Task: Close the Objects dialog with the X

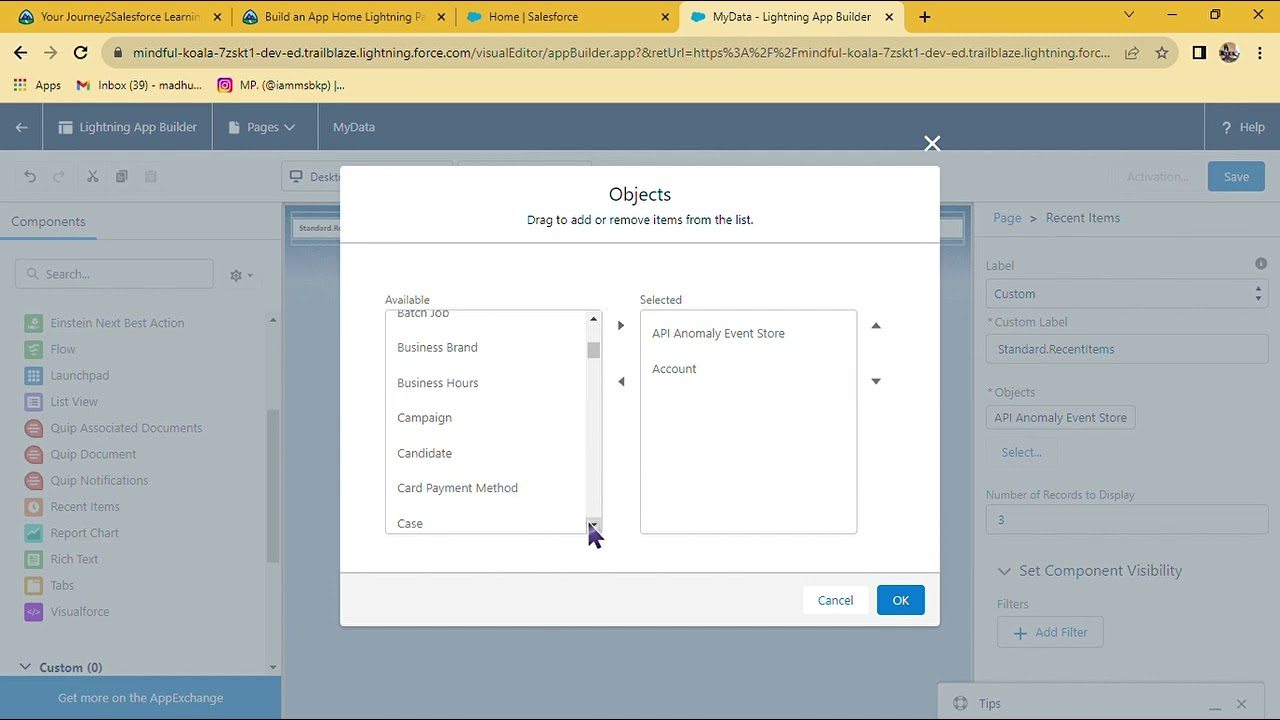Action: tap(932, 144)
